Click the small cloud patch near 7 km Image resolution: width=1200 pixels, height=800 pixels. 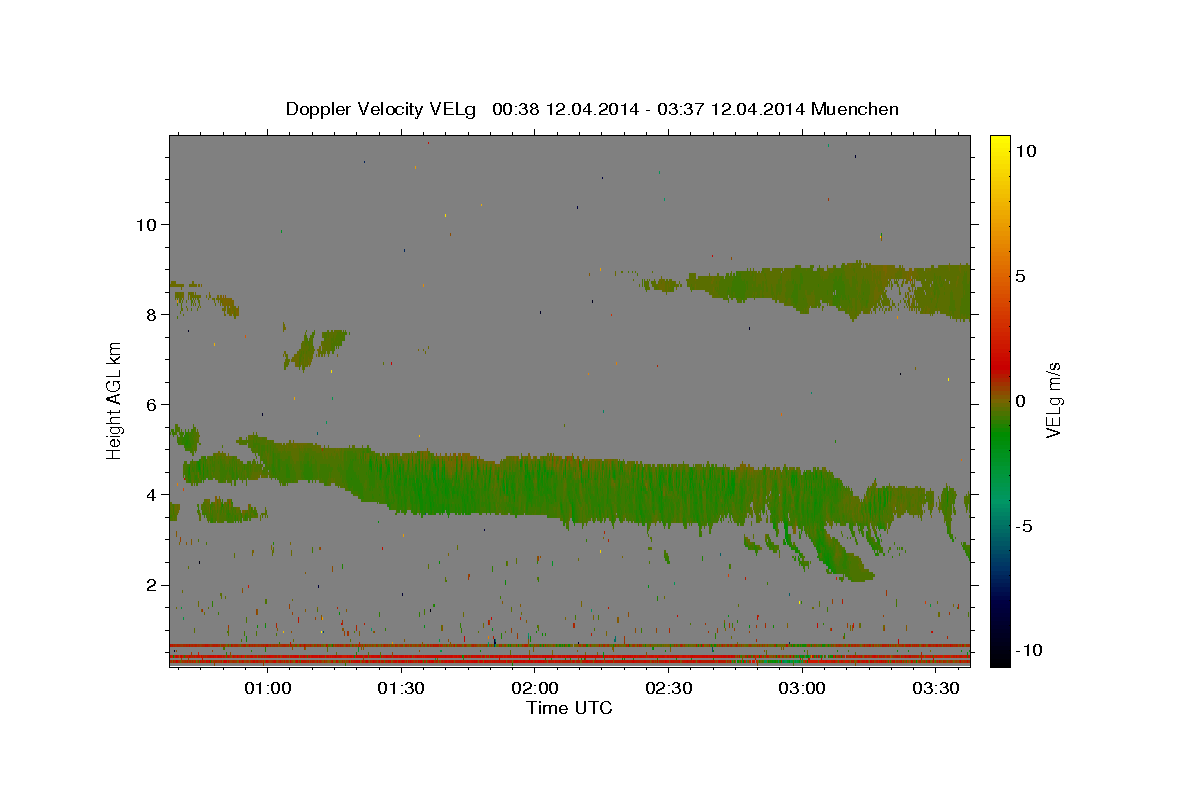(x=315, y=349)
